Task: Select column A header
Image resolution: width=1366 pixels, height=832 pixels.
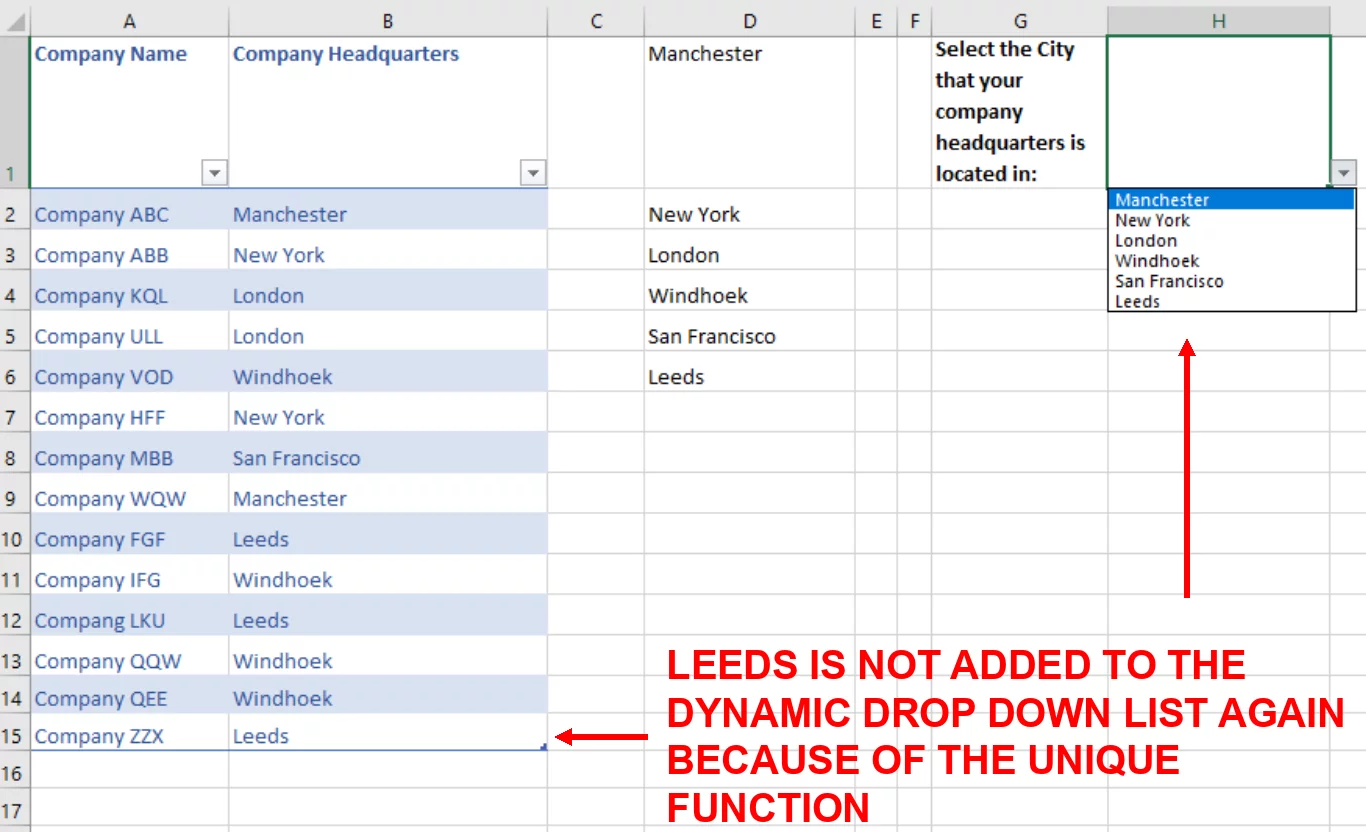Action: pyautogui.click(x=128, y=20)
